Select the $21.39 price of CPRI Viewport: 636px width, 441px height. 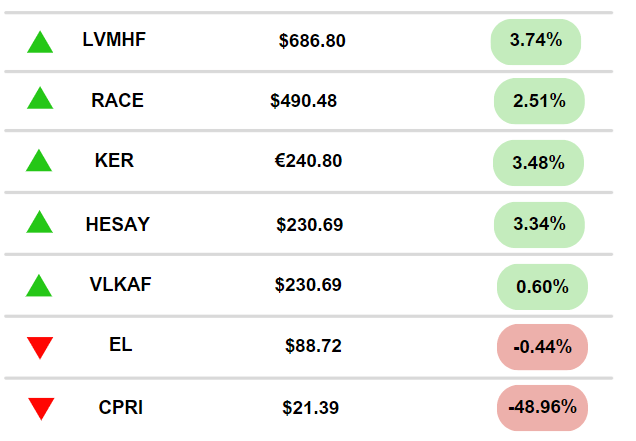coord(311,408)
